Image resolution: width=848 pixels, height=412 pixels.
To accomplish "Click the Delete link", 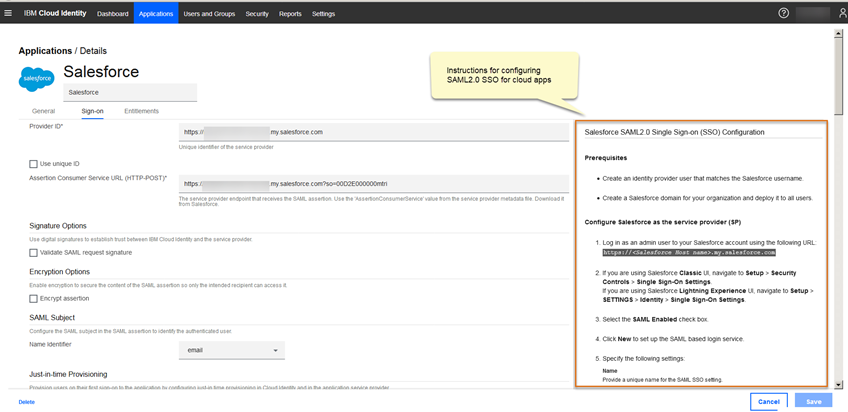I will coord(26,402).
